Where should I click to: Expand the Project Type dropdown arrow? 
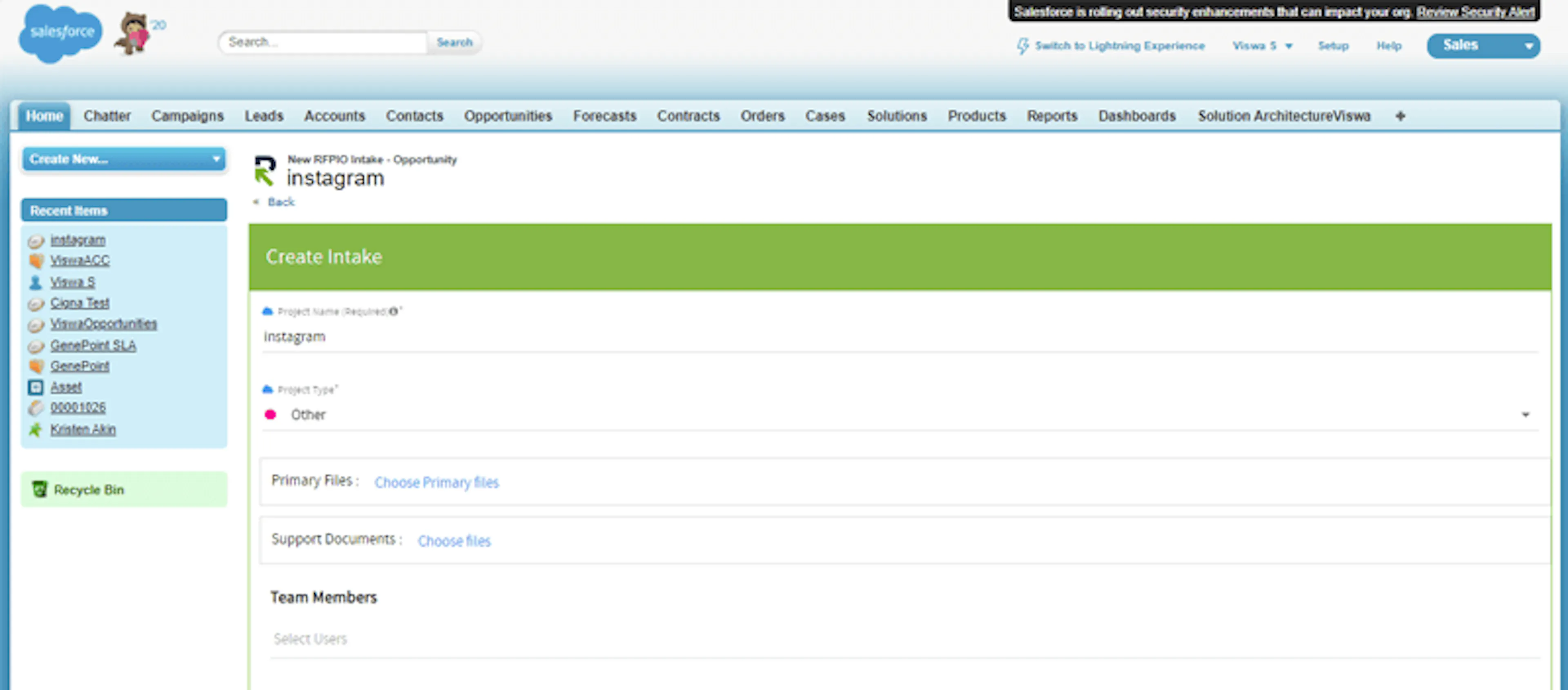[1526, 415]
